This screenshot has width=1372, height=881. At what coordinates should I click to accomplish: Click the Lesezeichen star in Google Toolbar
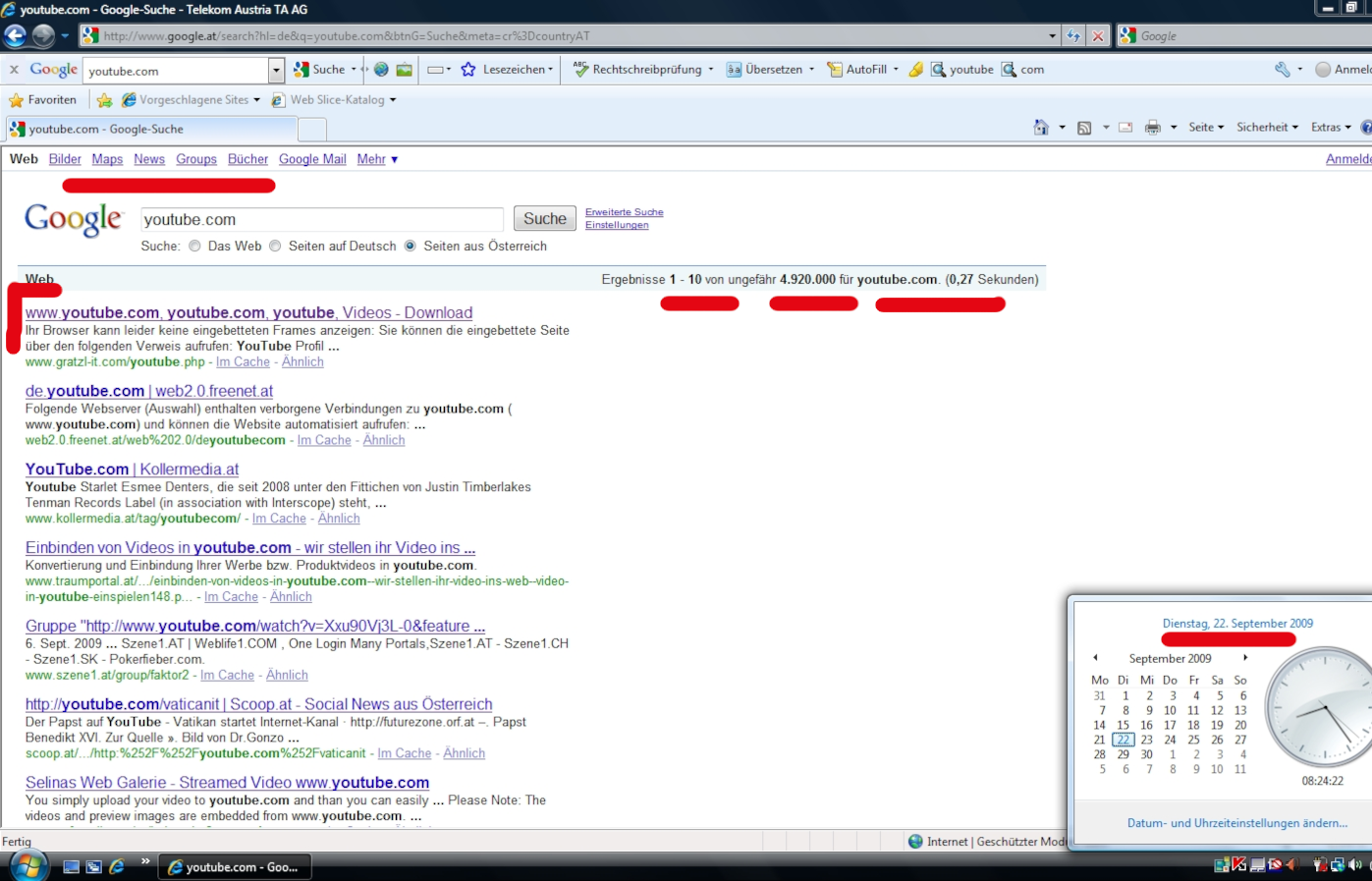(468, 70)
